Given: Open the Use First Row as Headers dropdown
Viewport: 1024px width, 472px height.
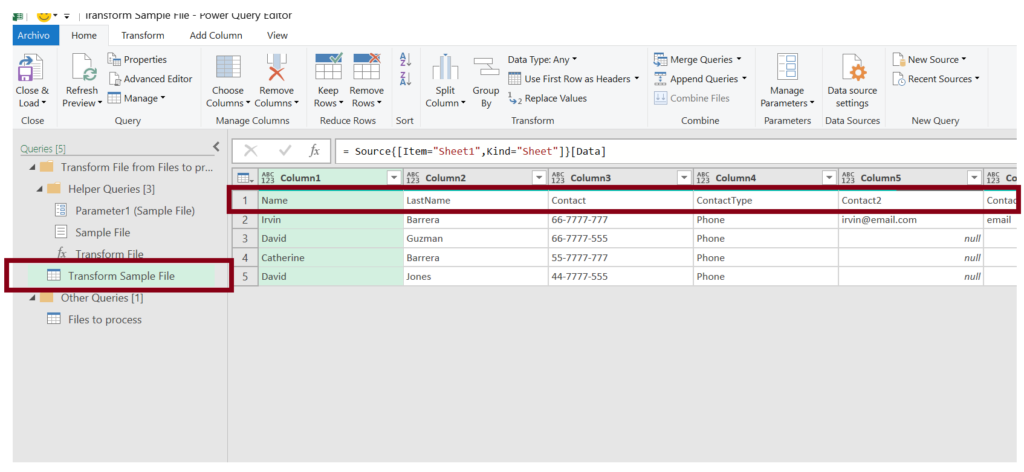Looking at the screenshot, I should pyautogui.click(x=573, y=79).
